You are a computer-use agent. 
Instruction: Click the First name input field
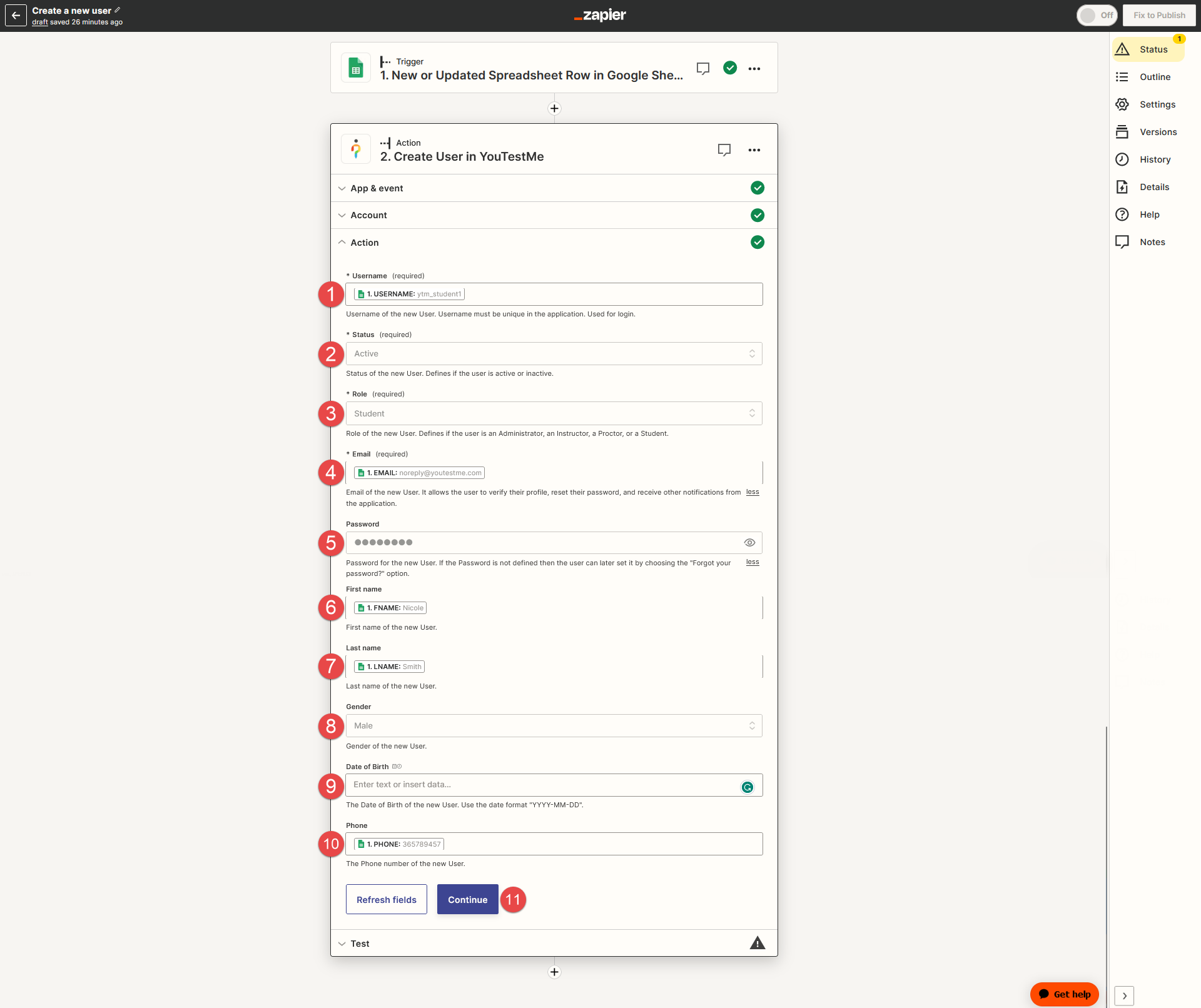[554, 608]
